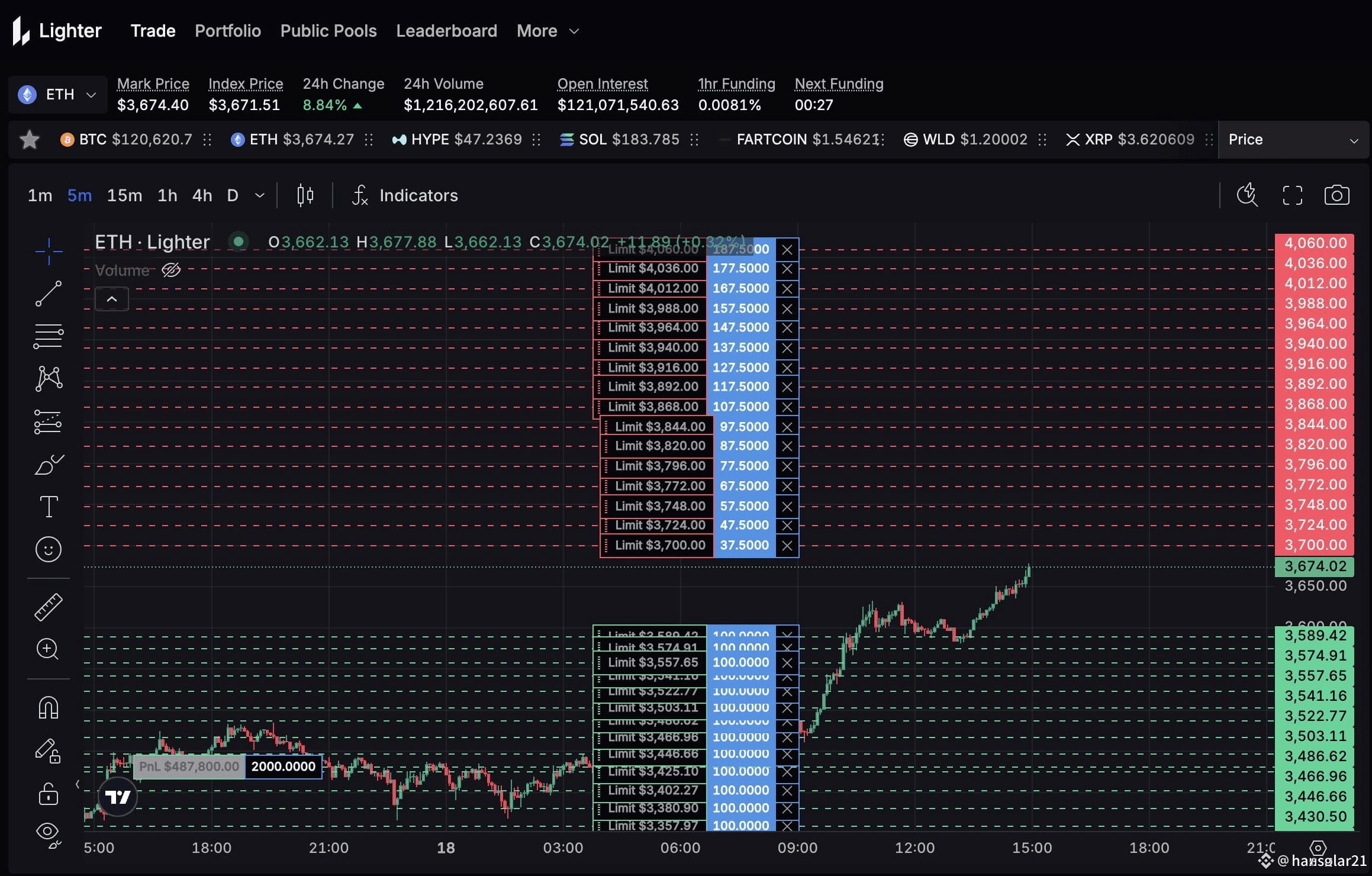Select the text annotation tool
The height and width of the screenshot is (876, 1372).
click(49, 507)
